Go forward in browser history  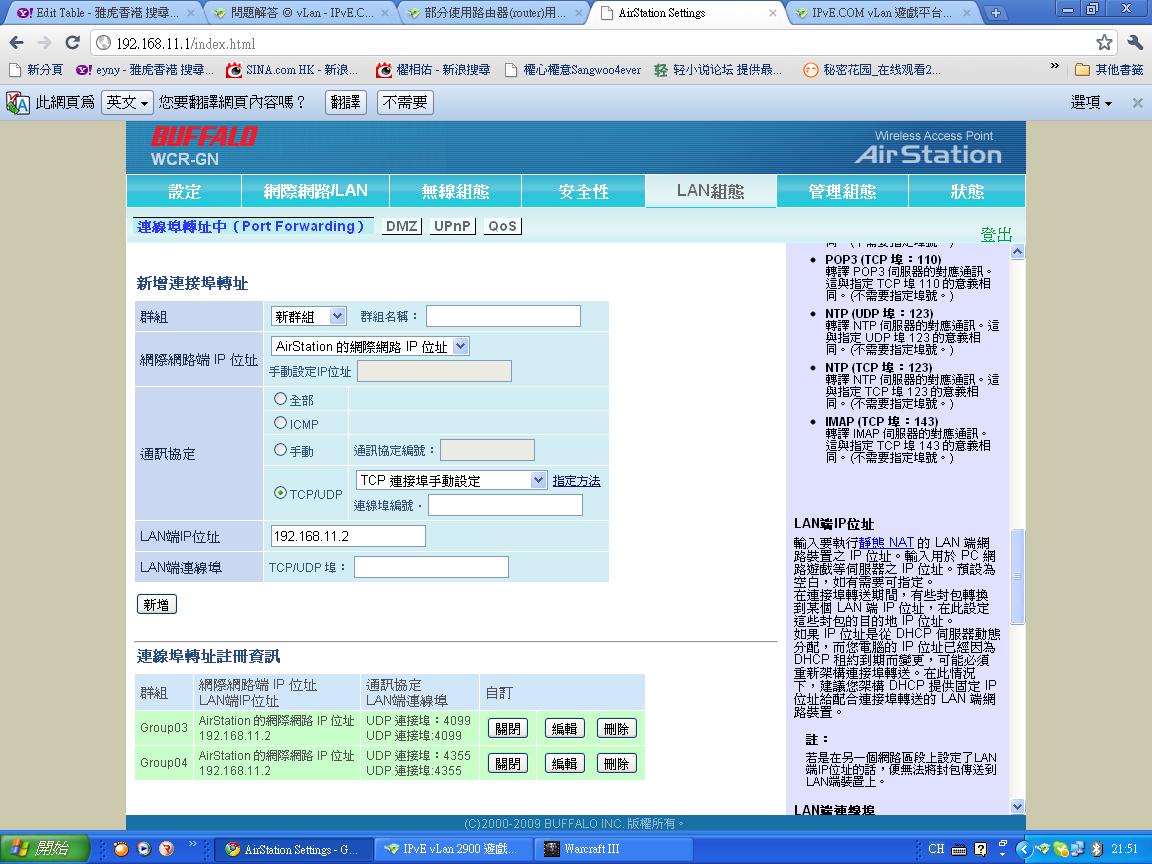coord(44,43)
